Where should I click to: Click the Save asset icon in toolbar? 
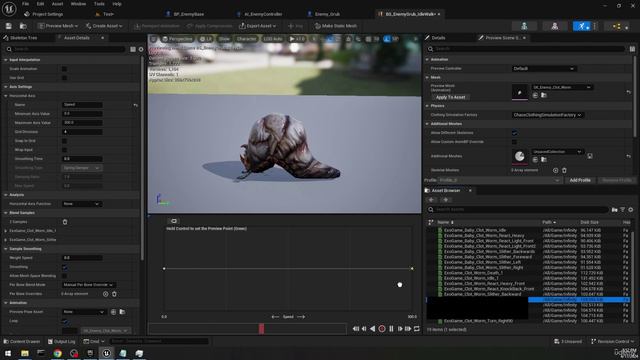pyautogui.click(x=9, y=26)
